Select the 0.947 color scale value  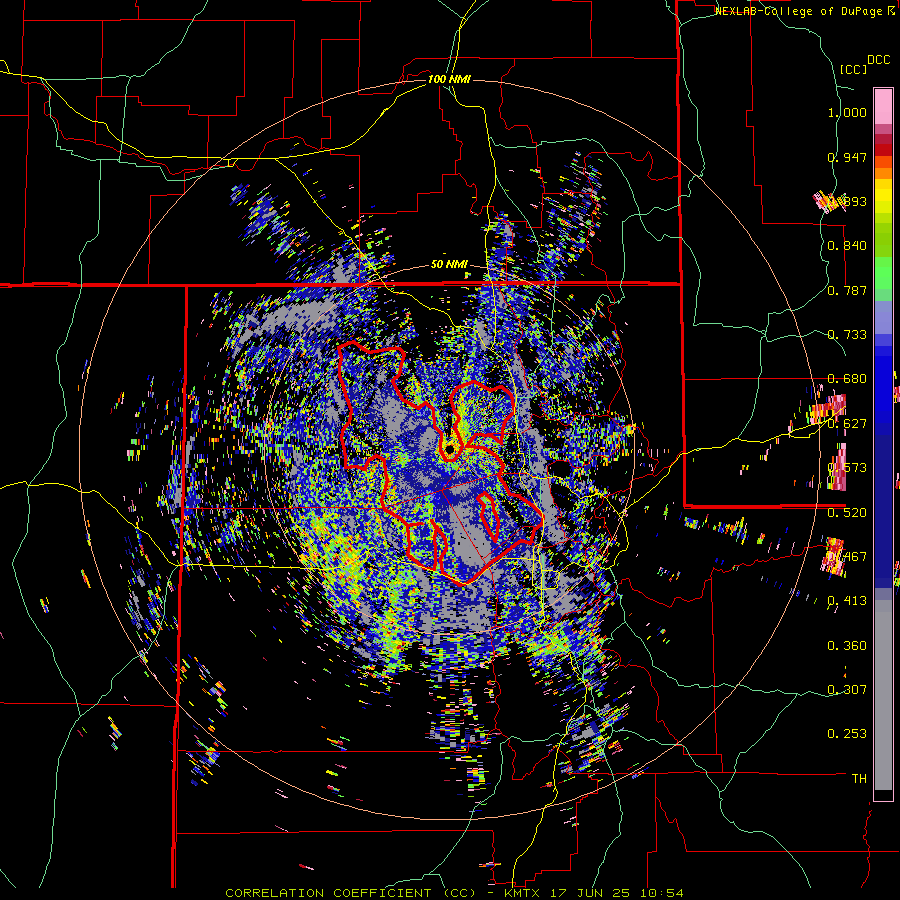coord(847,157)
